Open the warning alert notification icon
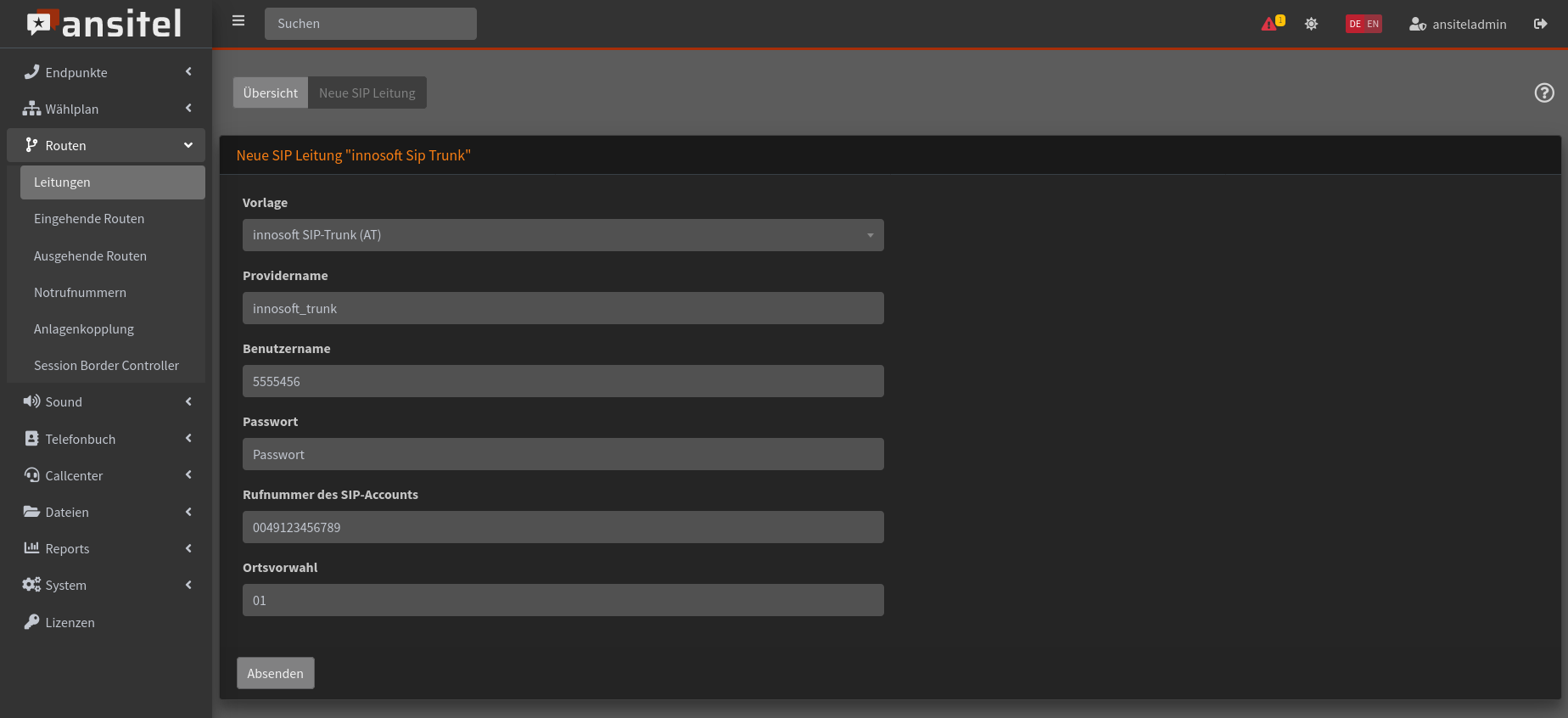This screenshot has height=718, width=1568. tap(1271, 24)
